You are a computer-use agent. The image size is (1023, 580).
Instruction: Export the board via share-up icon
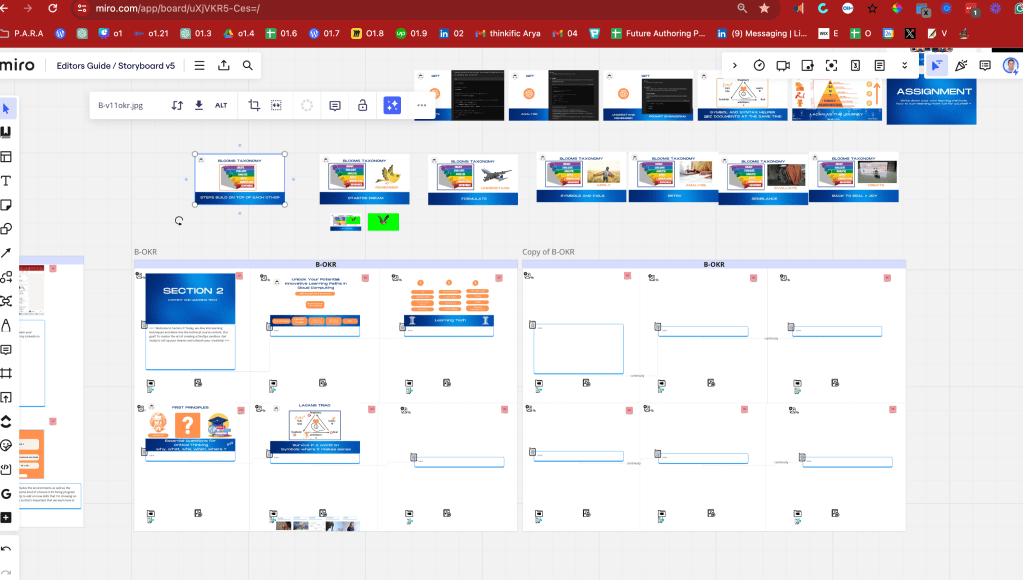click(224, 65)
